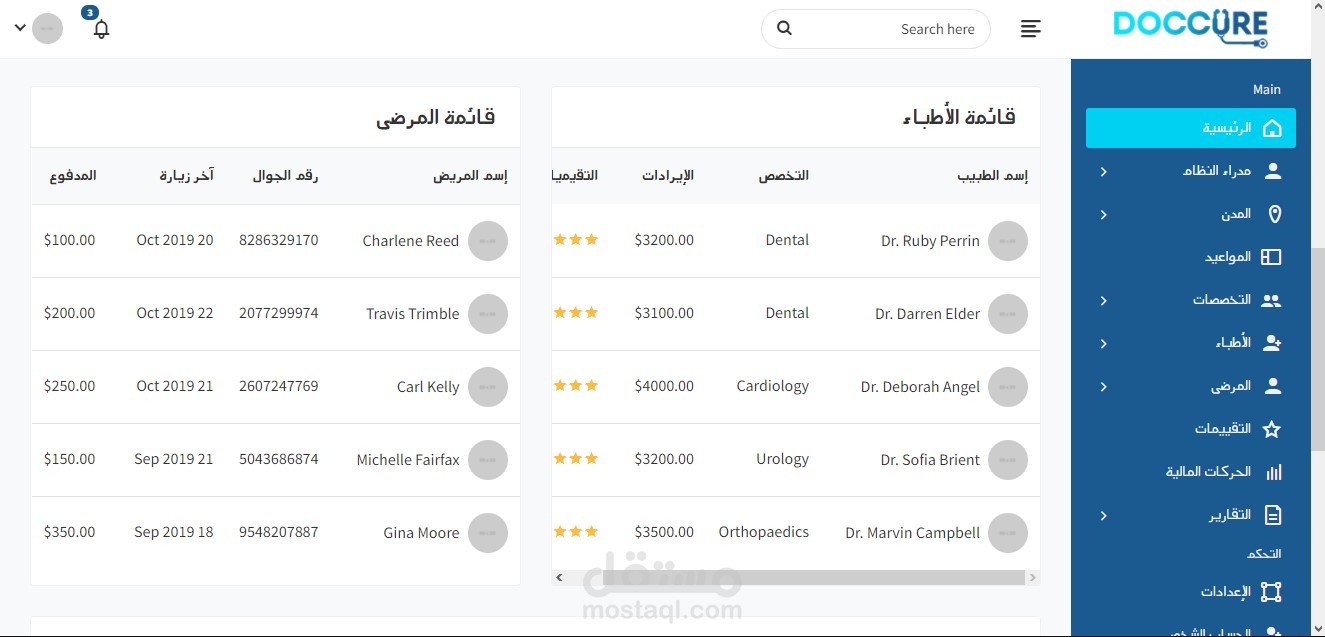Click the notification bell icon
The image size is (1325, 637).
pos(101,29)
